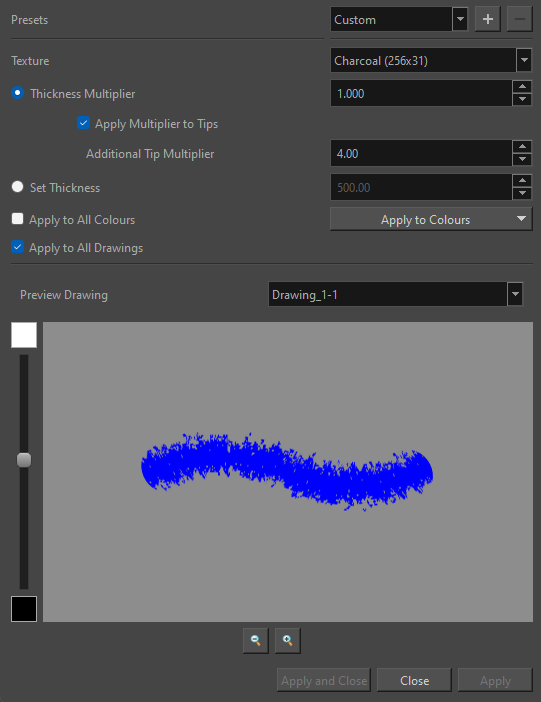
Task: Open the Preview Drawing selector dropdown
Action: [515, 294]
